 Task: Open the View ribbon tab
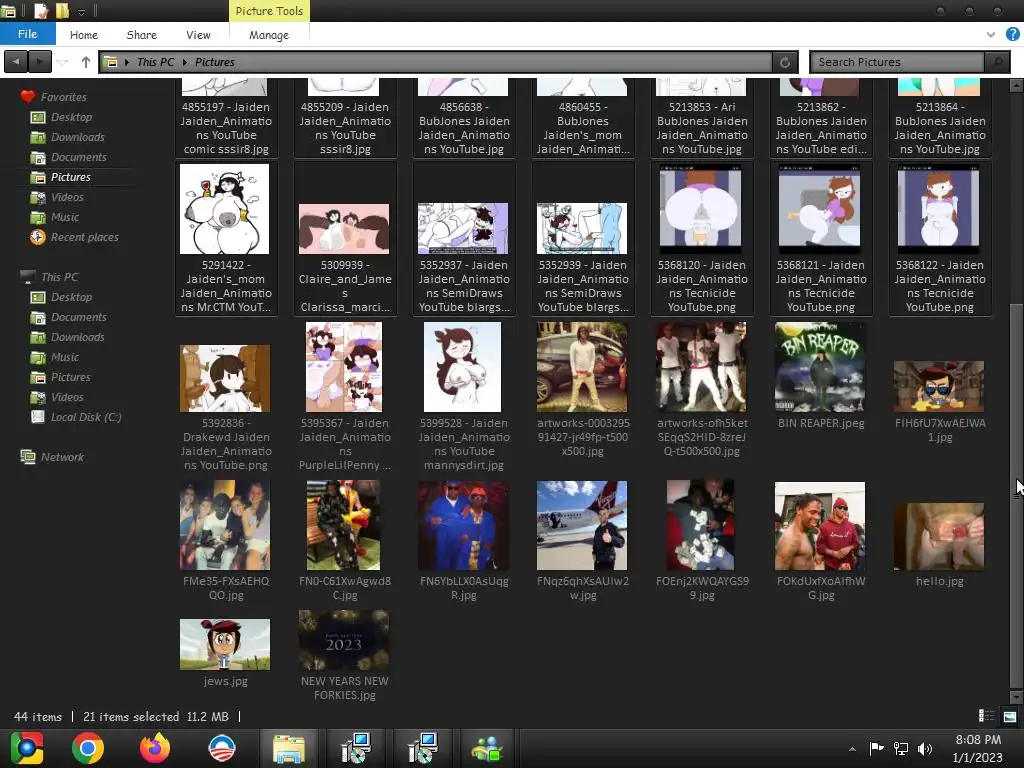tap(198, 35)
